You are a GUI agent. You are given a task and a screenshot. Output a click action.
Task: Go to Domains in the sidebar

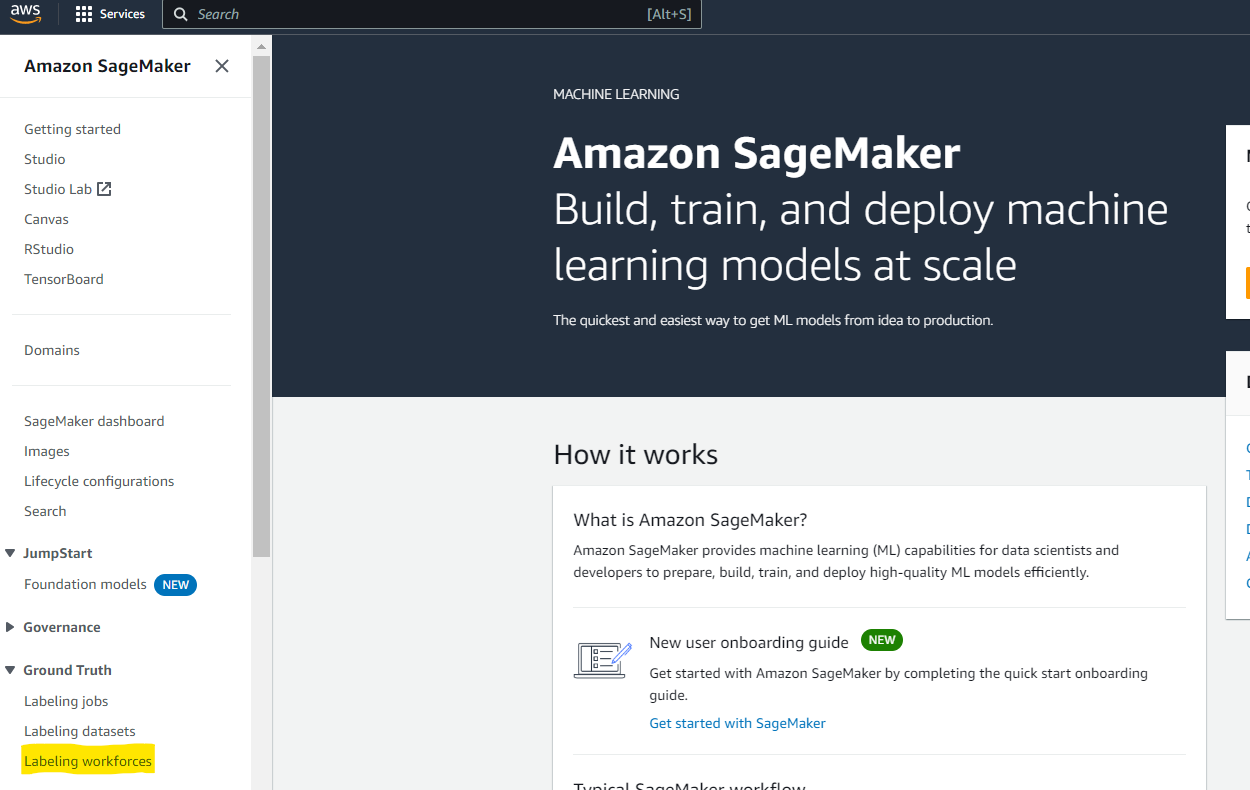[x=52, y=350]
